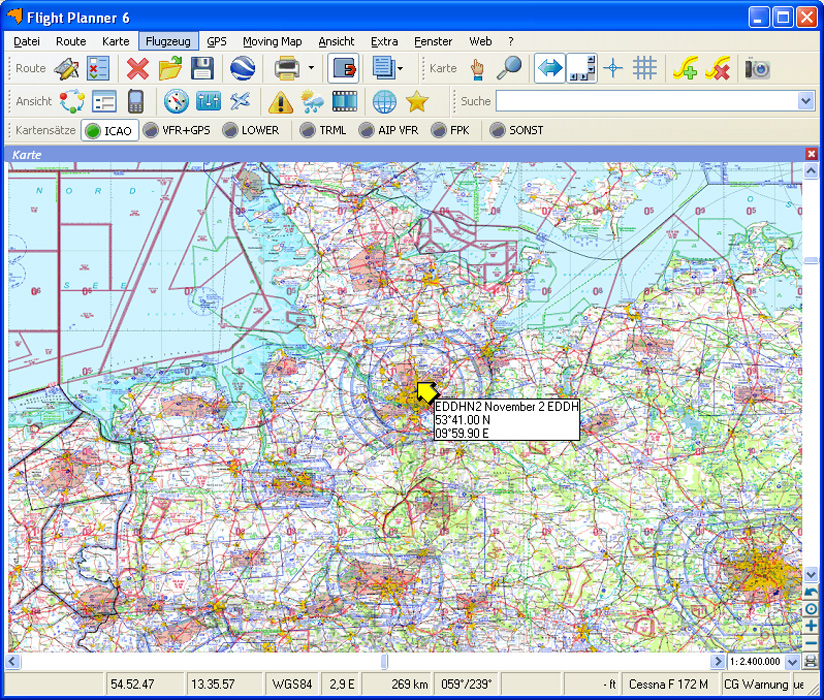Screen dimensions: 824x700
Task: Open the Route menu
Action: pyautogui.click(x=71, y=42)
